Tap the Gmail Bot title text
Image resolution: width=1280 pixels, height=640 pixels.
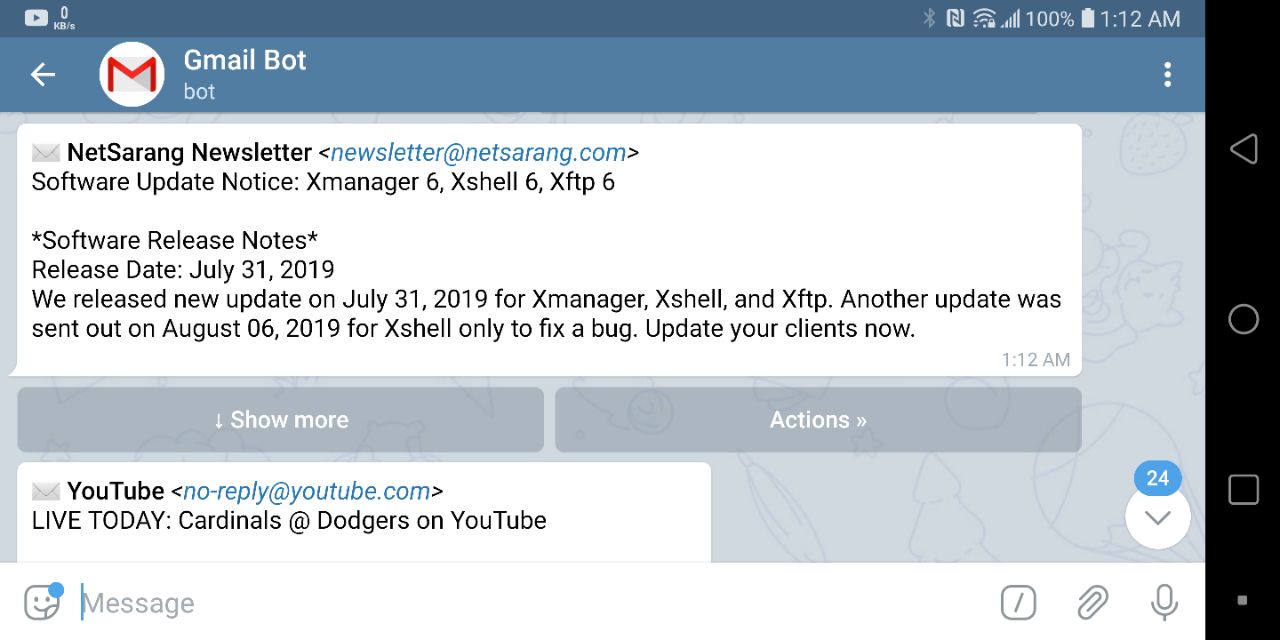pos(245,60)
